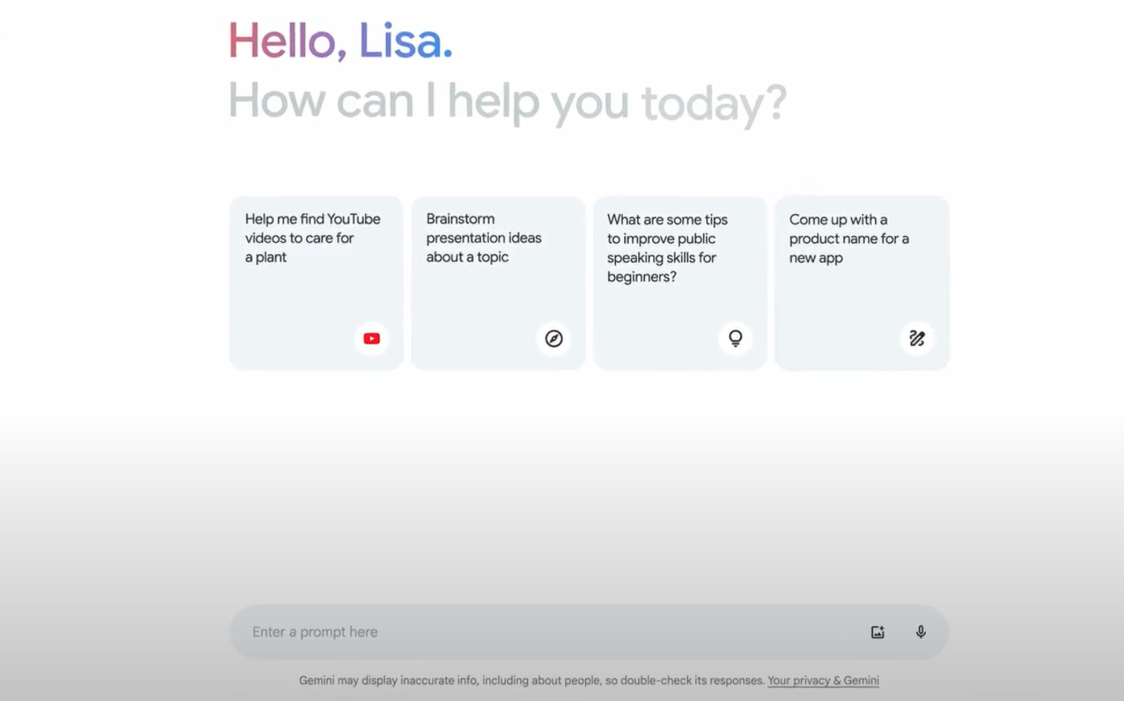Pick the public speaking tips suggestion text
The height and width of the screenshot is (701, 1124).
667,248
